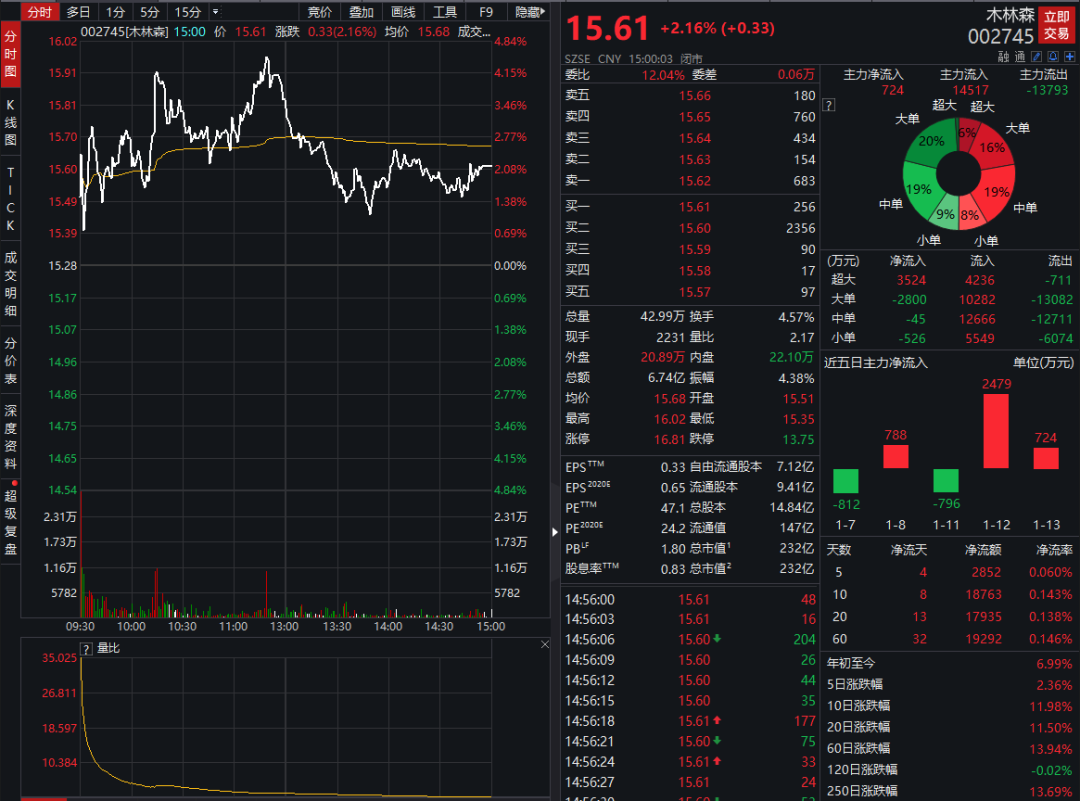Viewport: 1080px width, 801px height.
Task: Switch to the 多日 multi-day tab
Action: [78, 12]
